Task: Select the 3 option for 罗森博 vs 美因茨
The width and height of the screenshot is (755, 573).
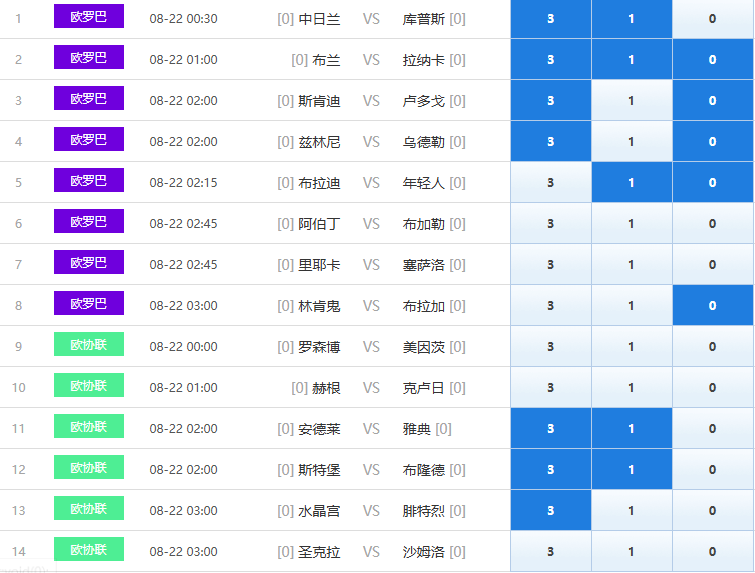Action: click(551, 346)
